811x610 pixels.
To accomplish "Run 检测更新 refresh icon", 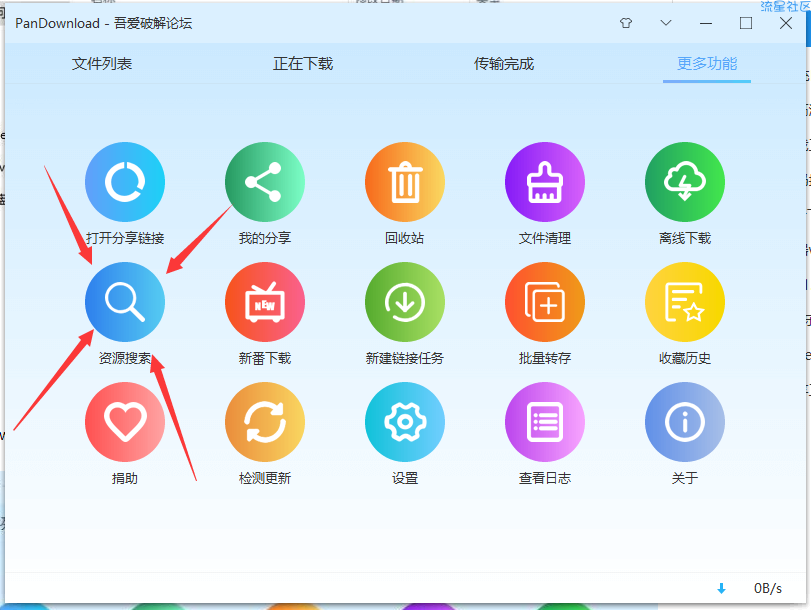I will pyautogui.click(x=265, y=422).
